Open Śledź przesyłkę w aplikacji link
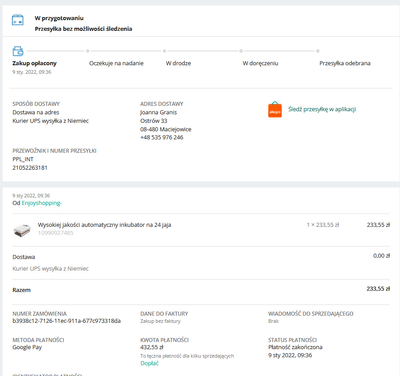Viewport: 400px width, 376px height. pos(322,109)
